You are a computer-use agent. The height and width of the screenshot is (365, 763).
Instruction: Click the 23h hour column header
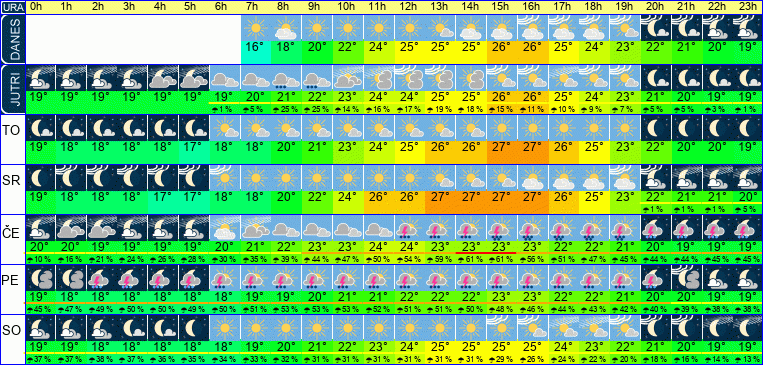point(748,7)
